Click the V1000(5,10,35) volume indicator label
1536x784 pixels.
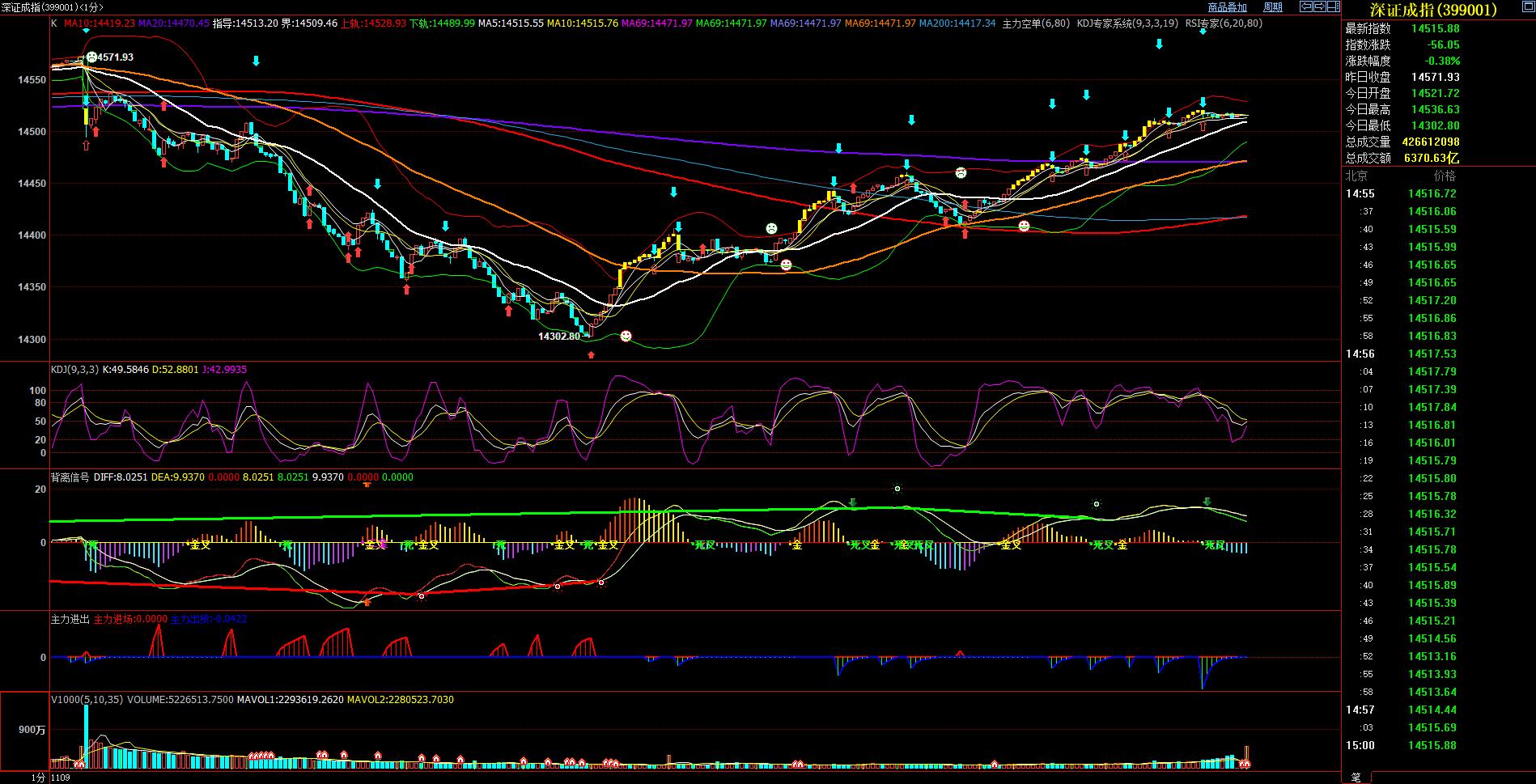87,700
